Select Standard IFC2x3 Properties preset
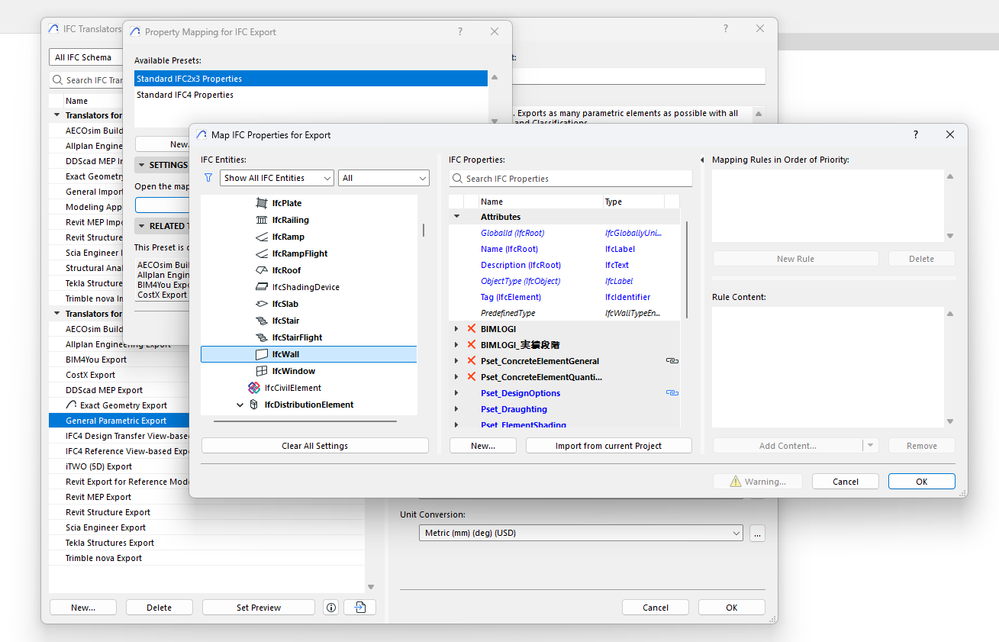The image size is (999, 642). click(x=310, y=78)
